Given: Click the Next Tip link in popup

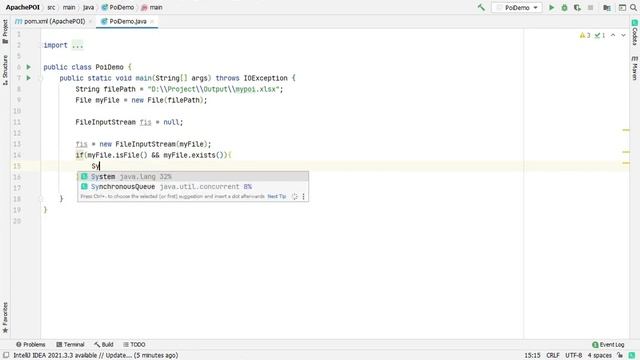Looking at the screenshot, I should point(276,196).
